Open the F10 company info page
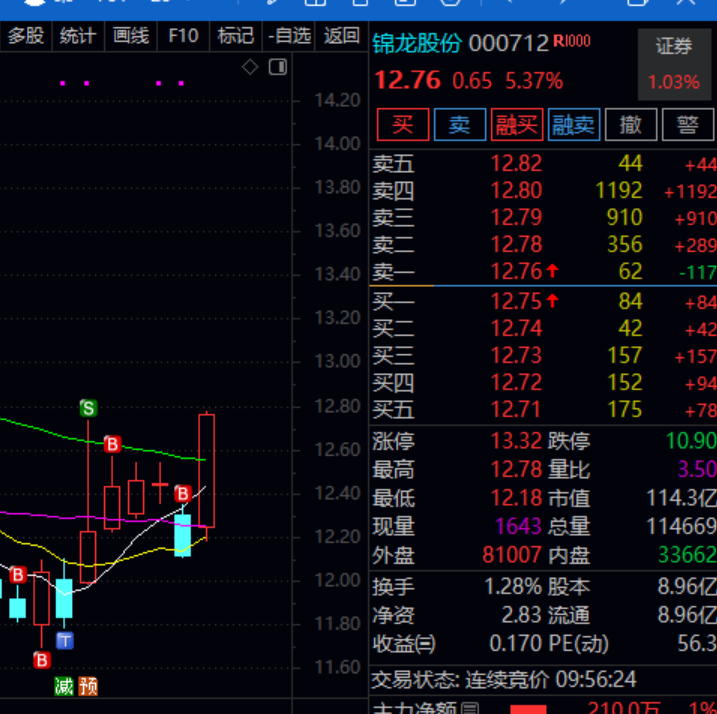Screen dimensions: 717x714 tap(183, 36)
